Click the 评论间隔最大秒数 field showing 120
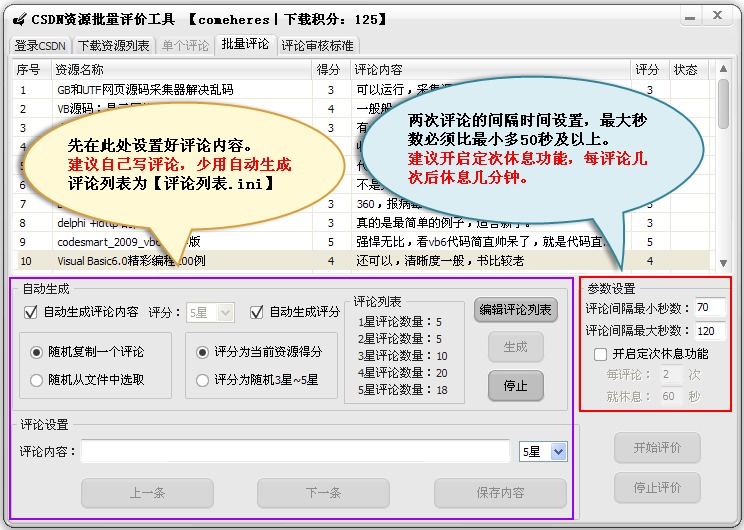The width and height of the screenshot is (744, 530). click(710, 331)
